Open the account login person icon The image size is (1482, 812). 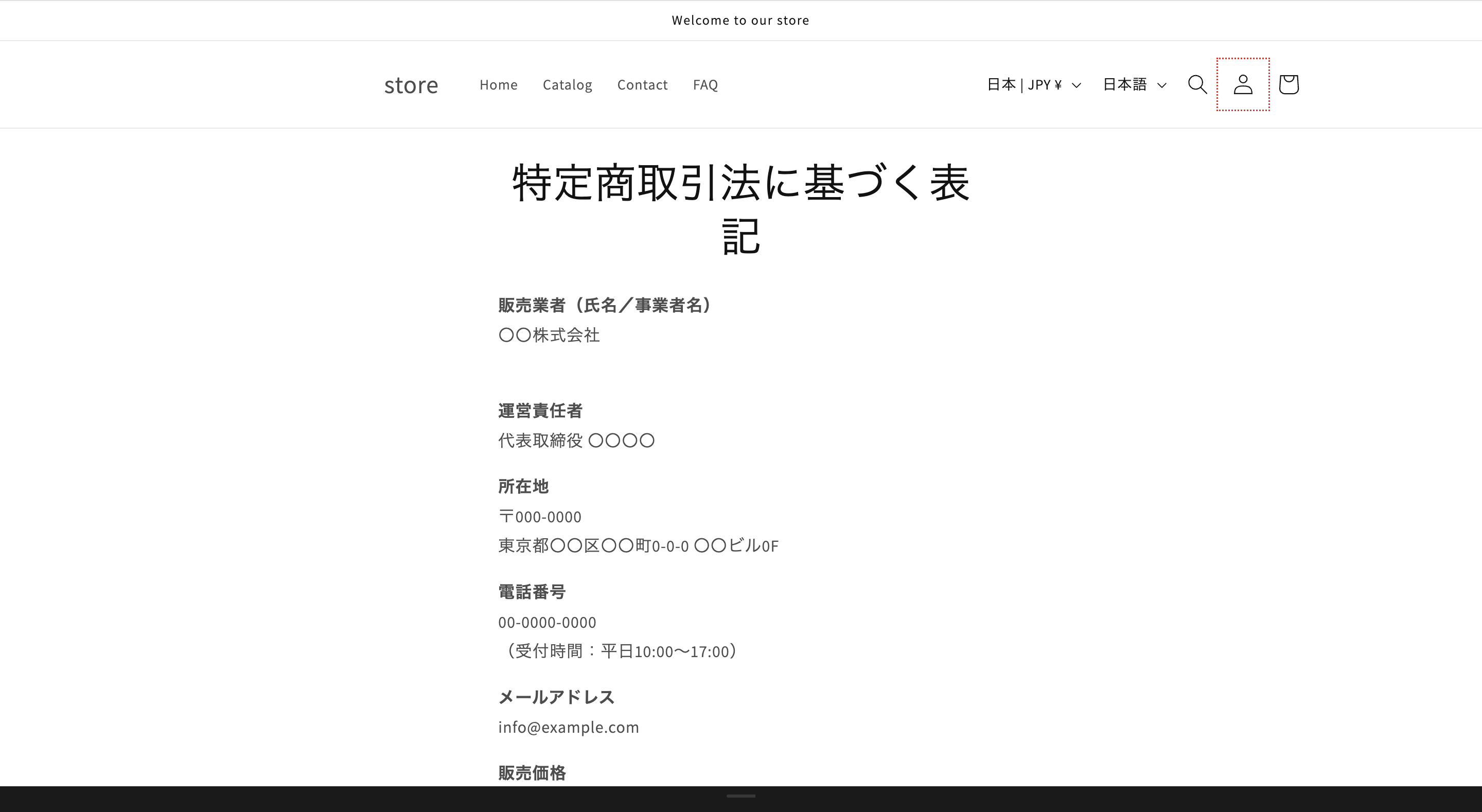click(x=1243, y=84)
